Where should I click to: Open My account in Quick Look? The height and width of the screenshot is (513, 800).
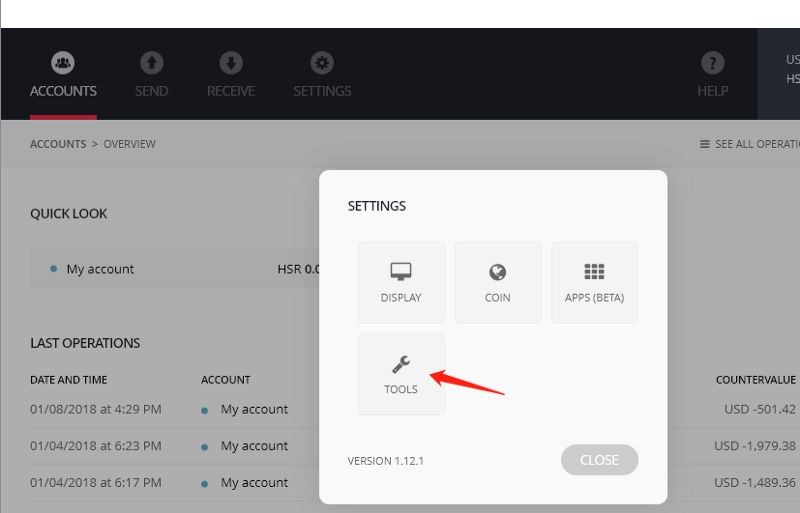(175, 269)
